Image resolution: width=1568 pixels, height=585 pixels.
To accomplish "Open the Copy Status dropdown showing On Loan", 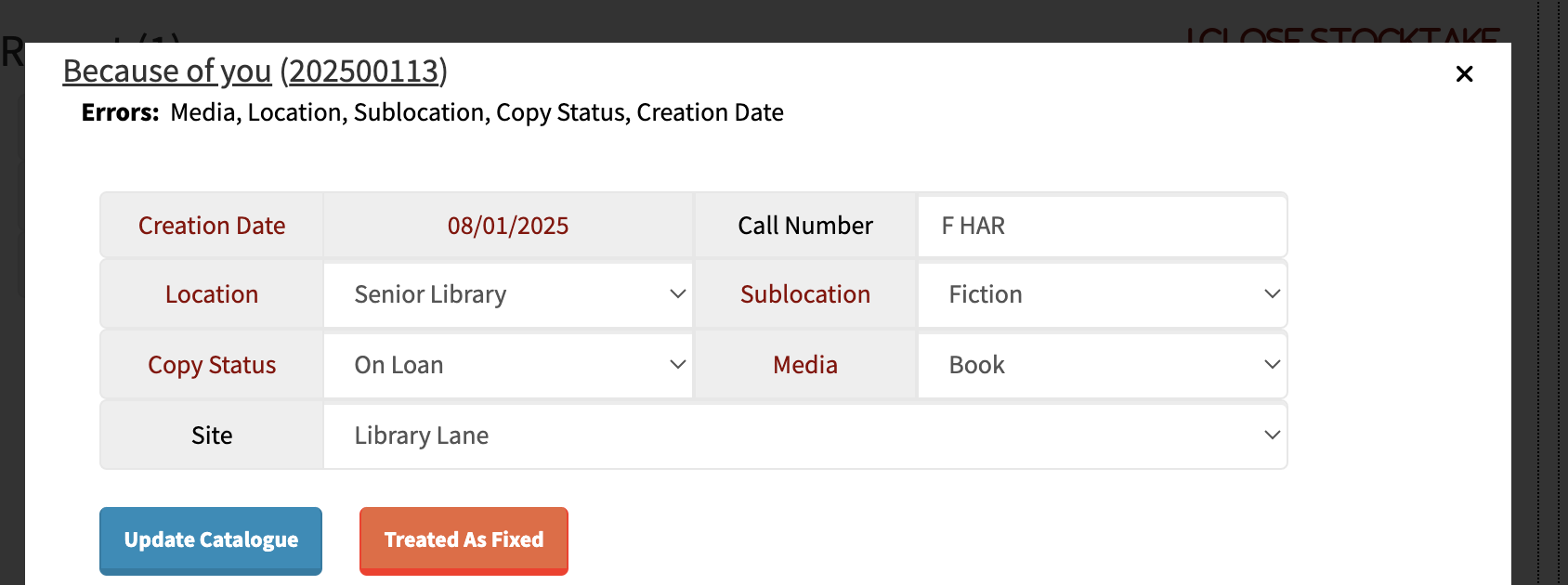I will [x=507, y=365].
